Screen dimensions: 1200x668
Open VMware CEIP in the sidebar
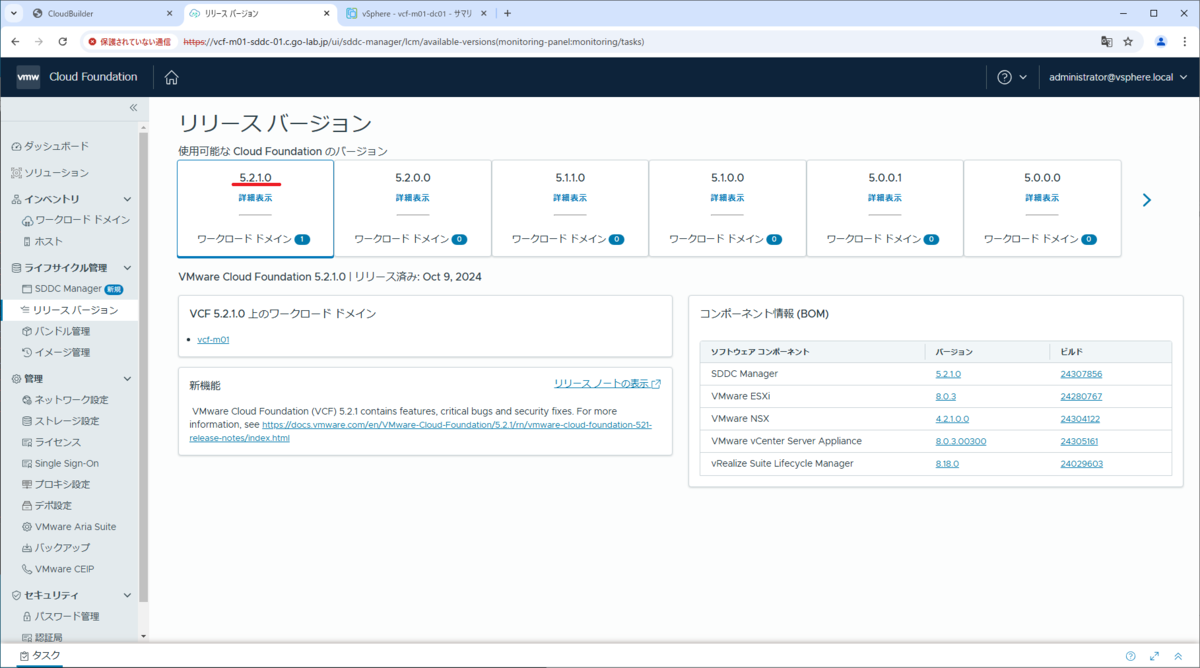[x=65, y=569]
